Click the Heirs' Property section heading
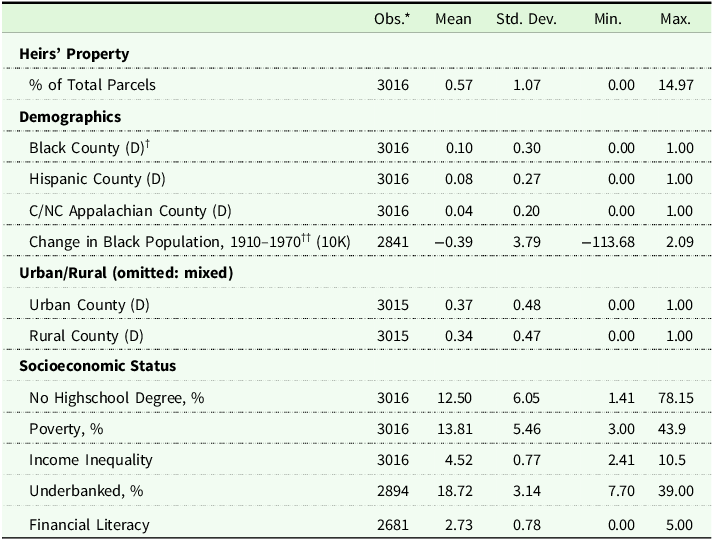The width and height of the screenshot is (713, 540). pyautogui.click(x=75, y=53)
